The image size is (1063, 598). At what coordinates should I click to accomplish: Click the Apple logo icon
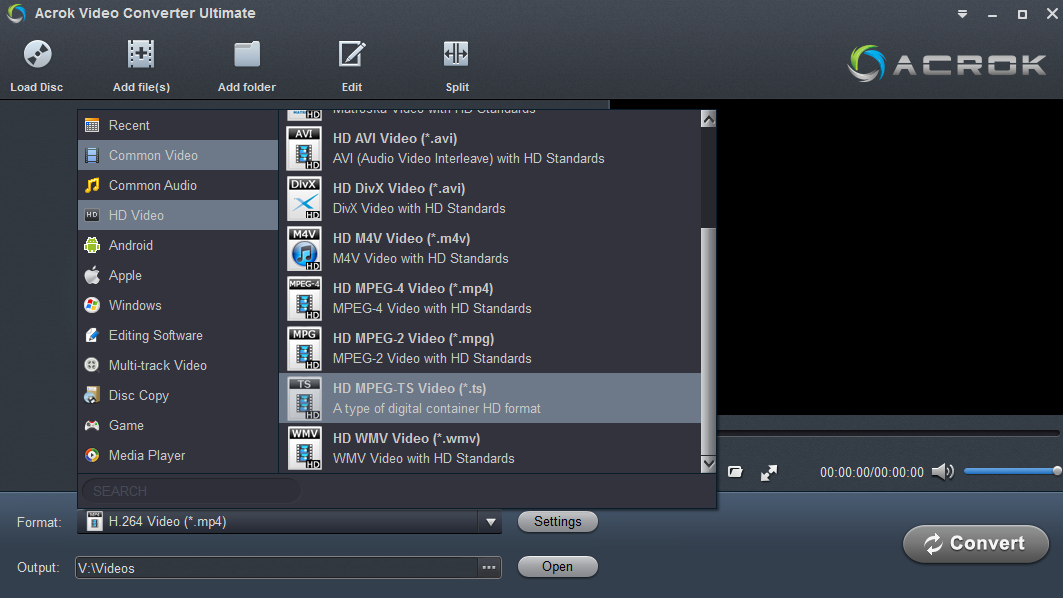coord(92,275)
